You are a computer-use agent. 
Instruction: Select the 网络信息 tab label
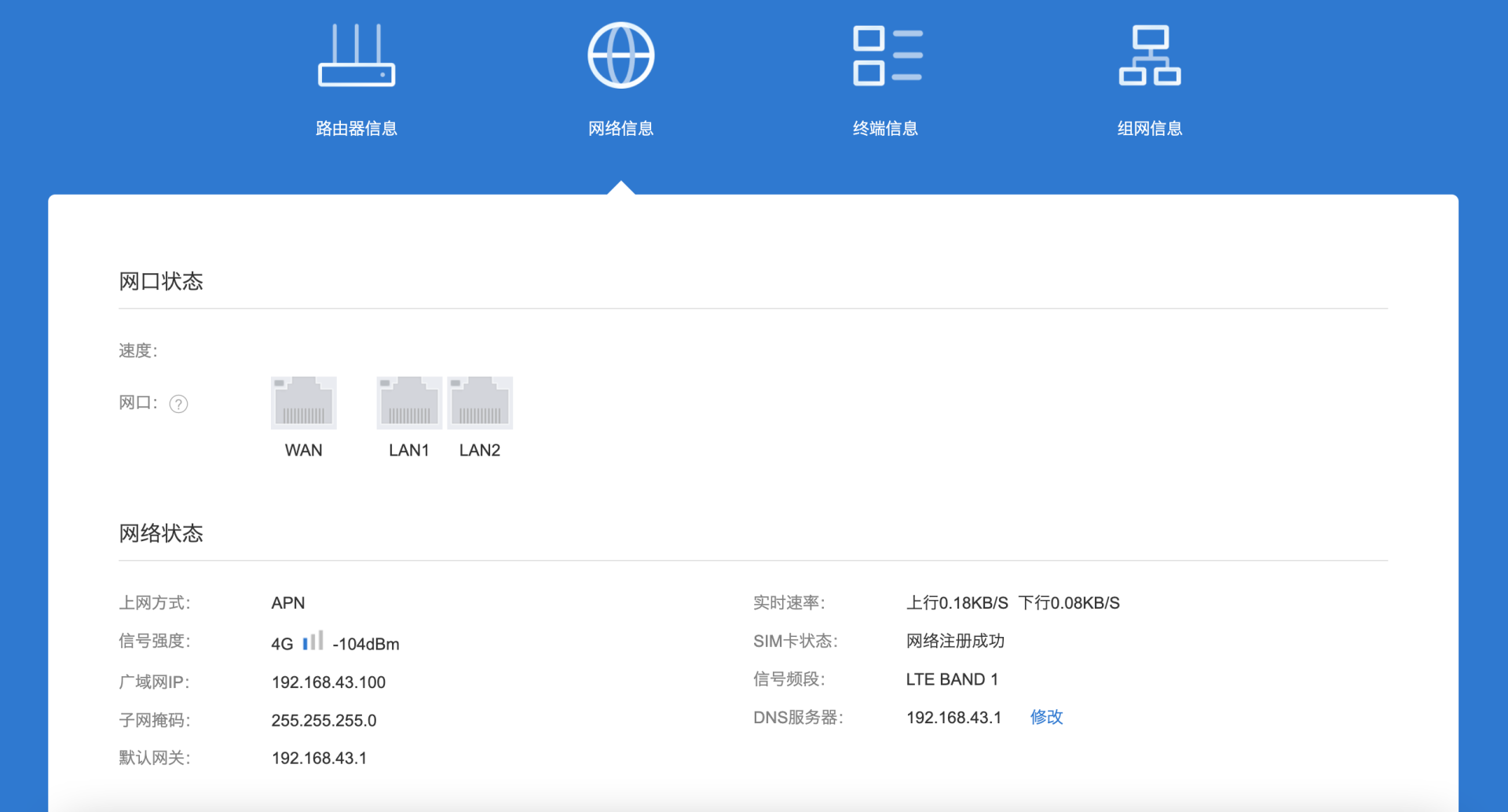point(620,129)
